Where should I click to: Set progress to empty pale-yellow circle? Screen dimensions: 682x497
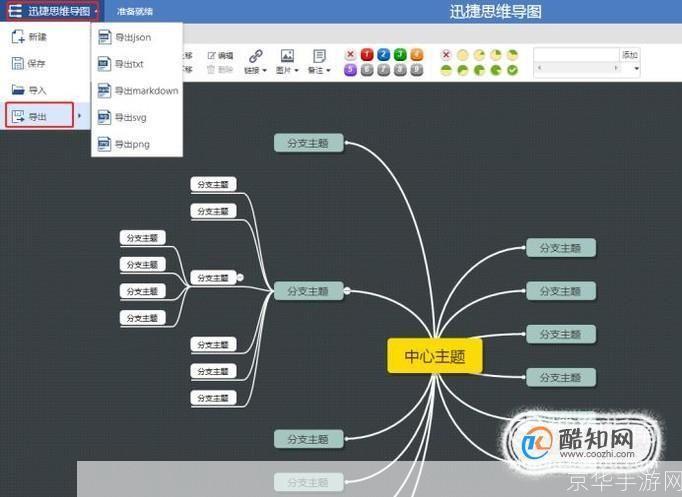[x=463, y=55]
